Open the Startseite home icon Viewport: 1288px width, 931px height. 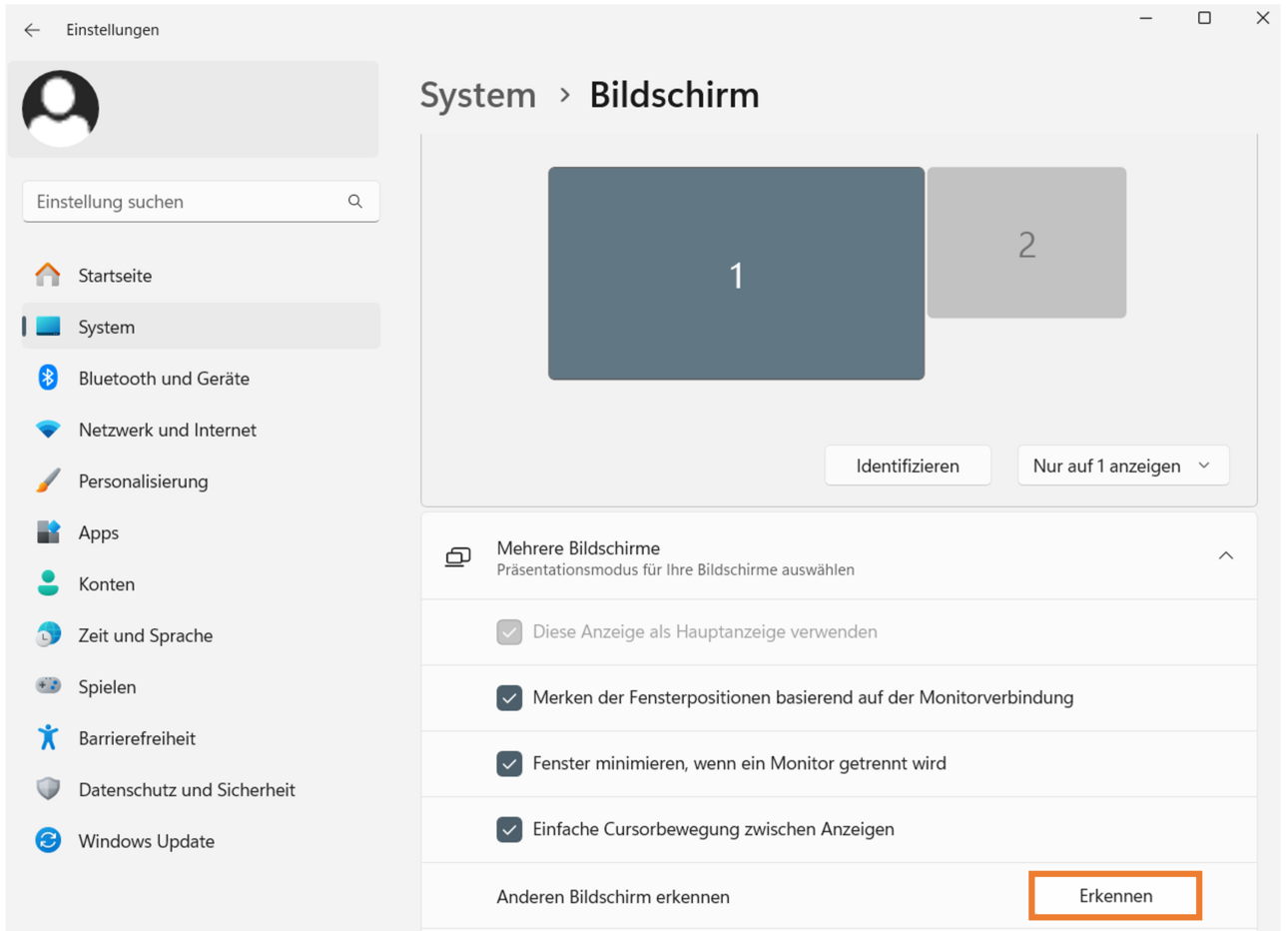48,275
